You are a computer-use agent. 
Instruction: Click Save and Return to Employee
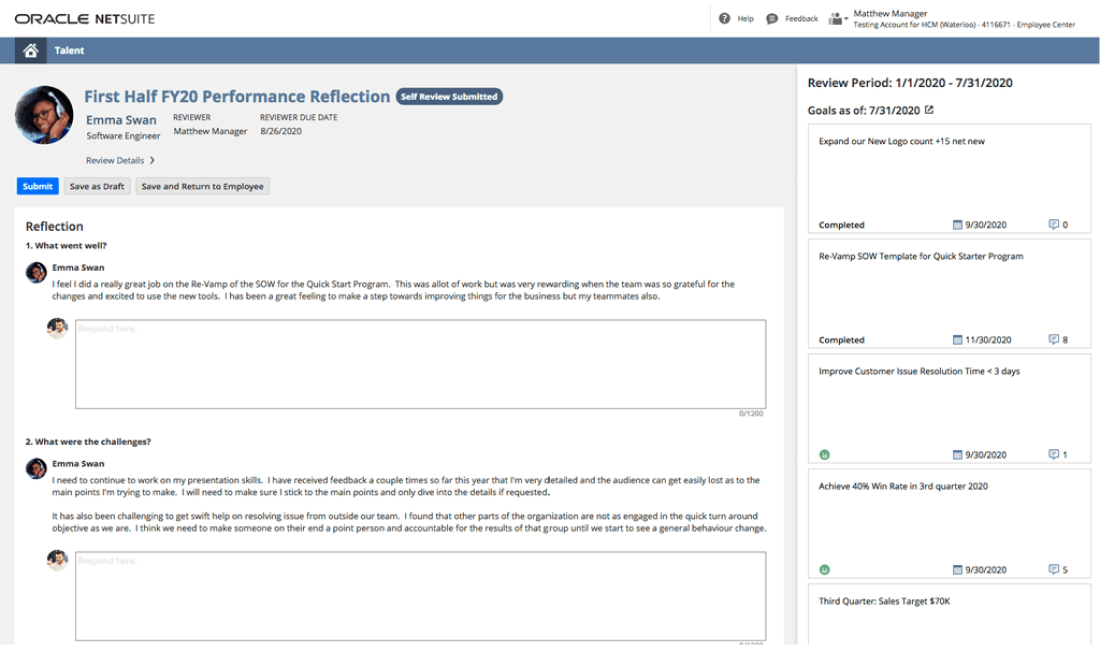pyautogui.click(x=203, y=186)
